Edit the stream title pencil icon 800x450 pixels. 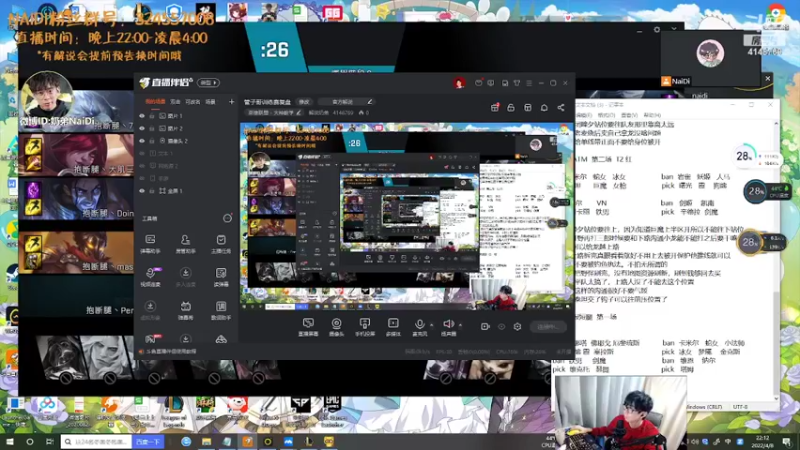click(x=369, y=102)
